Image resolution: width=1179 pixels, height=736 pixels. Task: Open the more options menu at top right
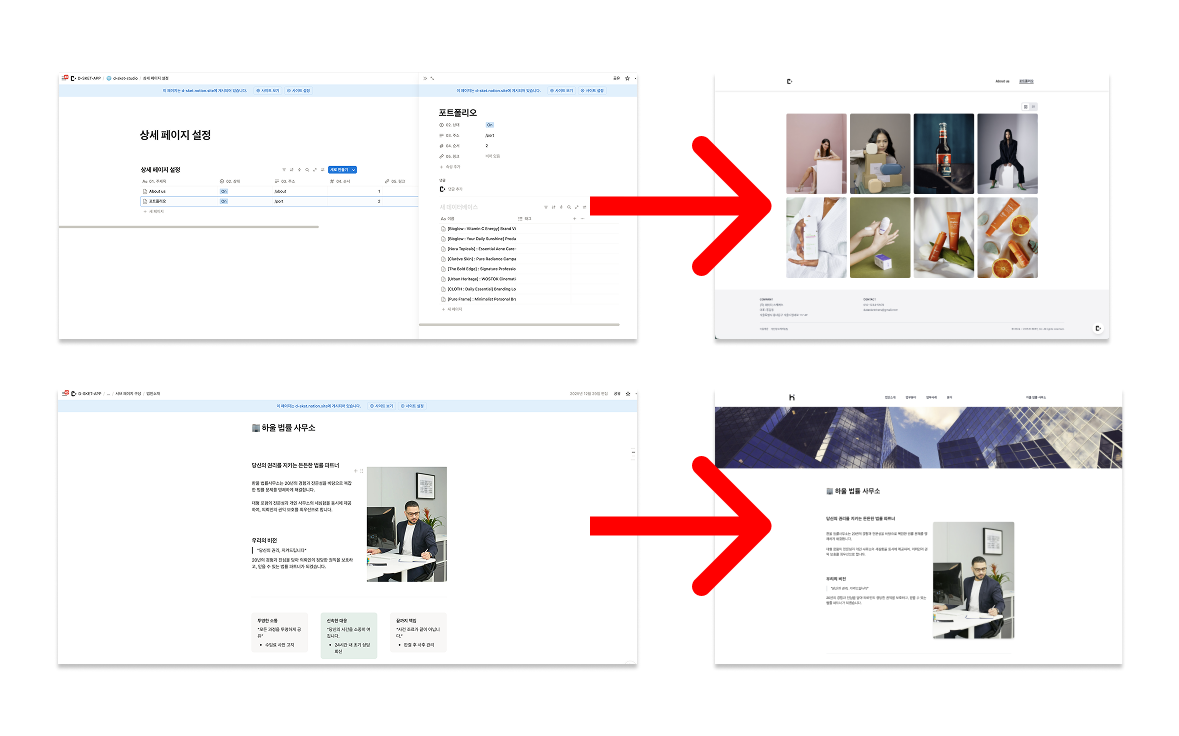point(635,77)
